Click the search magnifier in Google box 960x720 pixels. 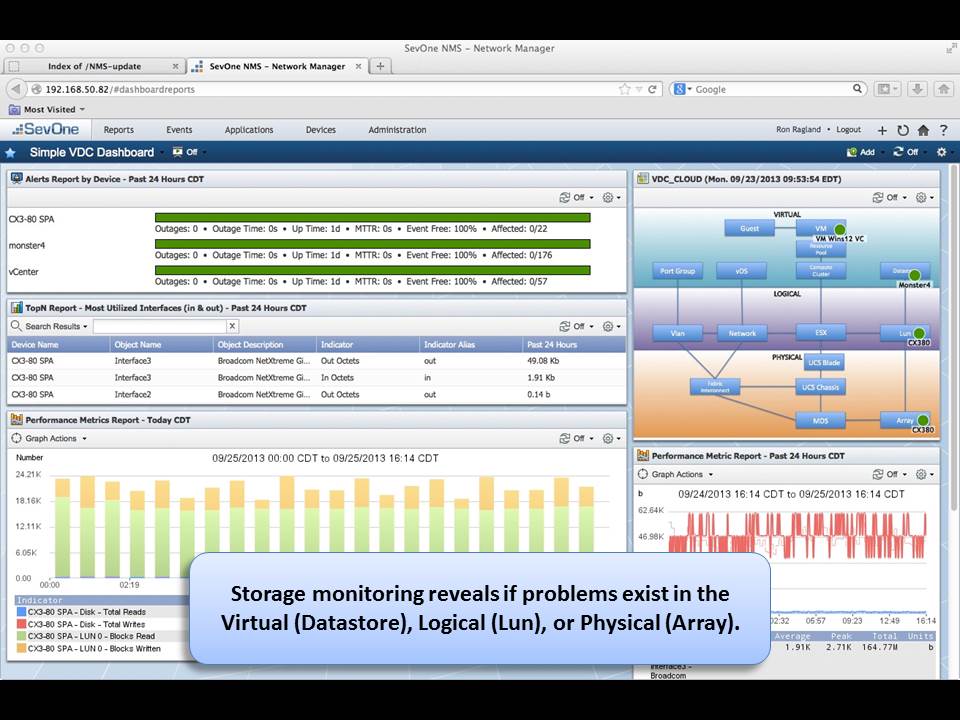point(857,89)
